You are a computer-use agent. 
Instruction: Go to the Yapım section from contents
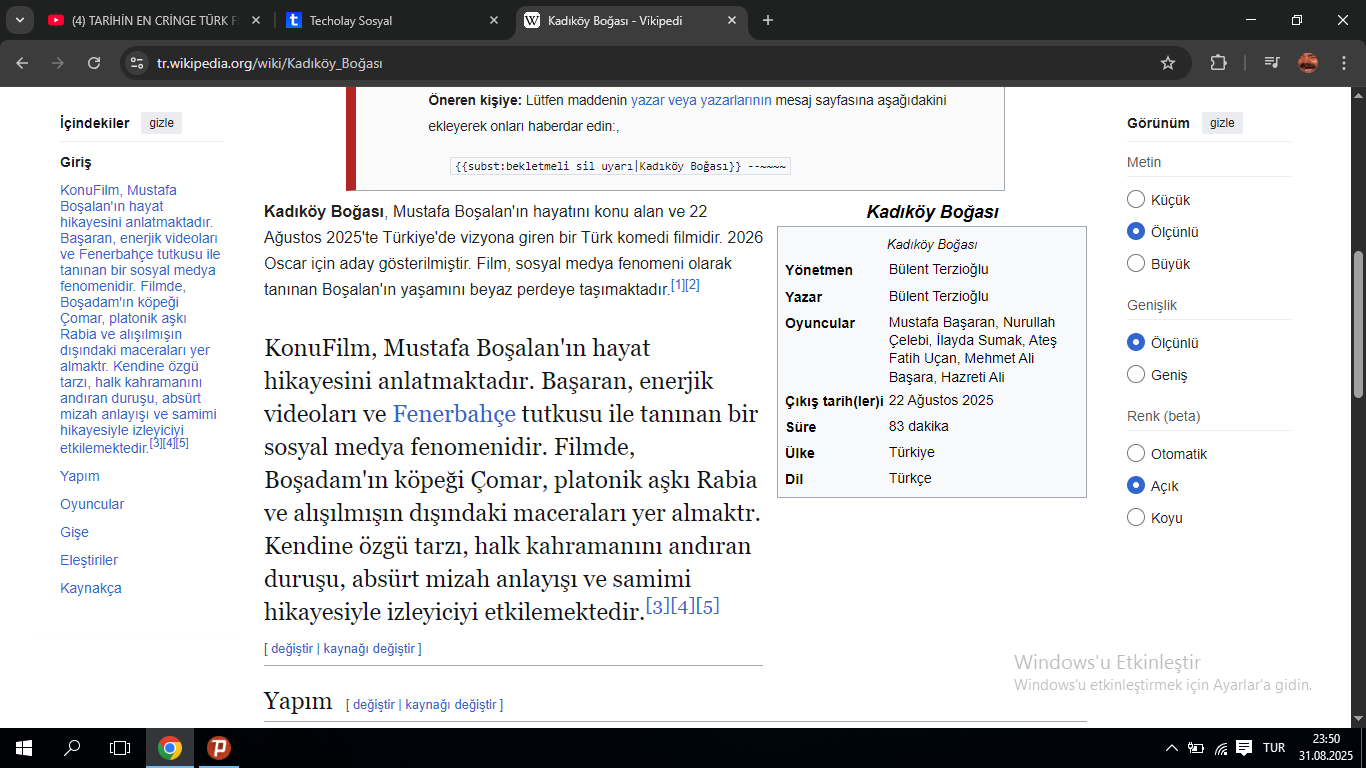(80, 476)
